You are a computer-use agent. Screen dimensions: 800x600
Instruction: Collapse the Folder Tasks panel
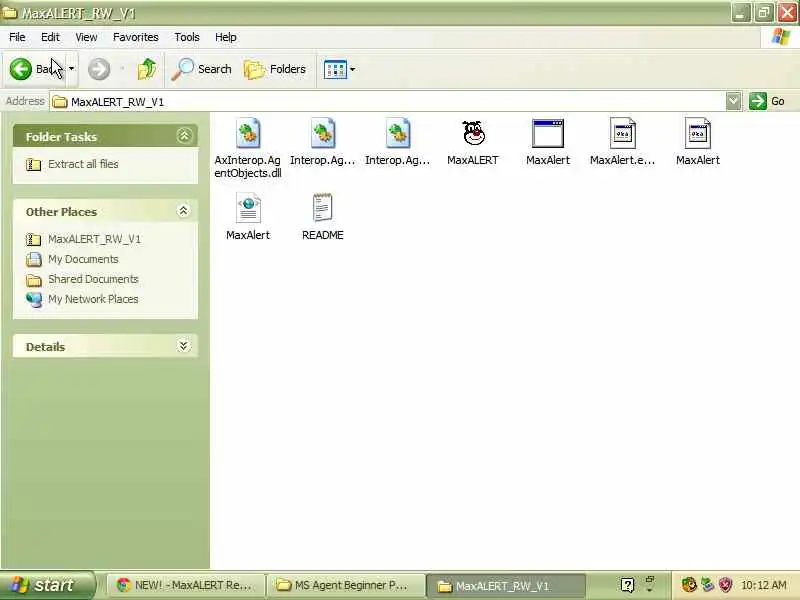tap(184, 136)
